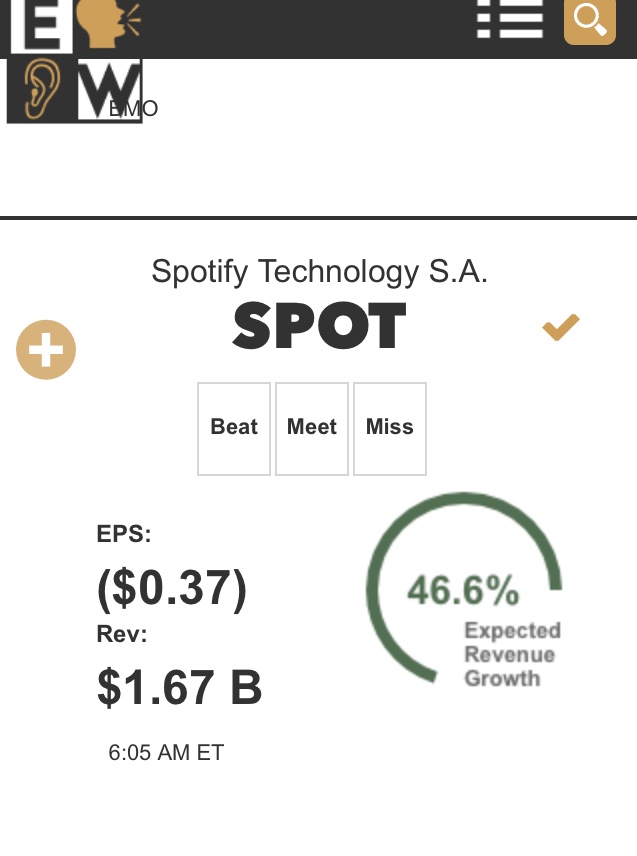Click the 46.6% revenue growth gauge
Screen dimensions: 637x856
tap(463, 590)
